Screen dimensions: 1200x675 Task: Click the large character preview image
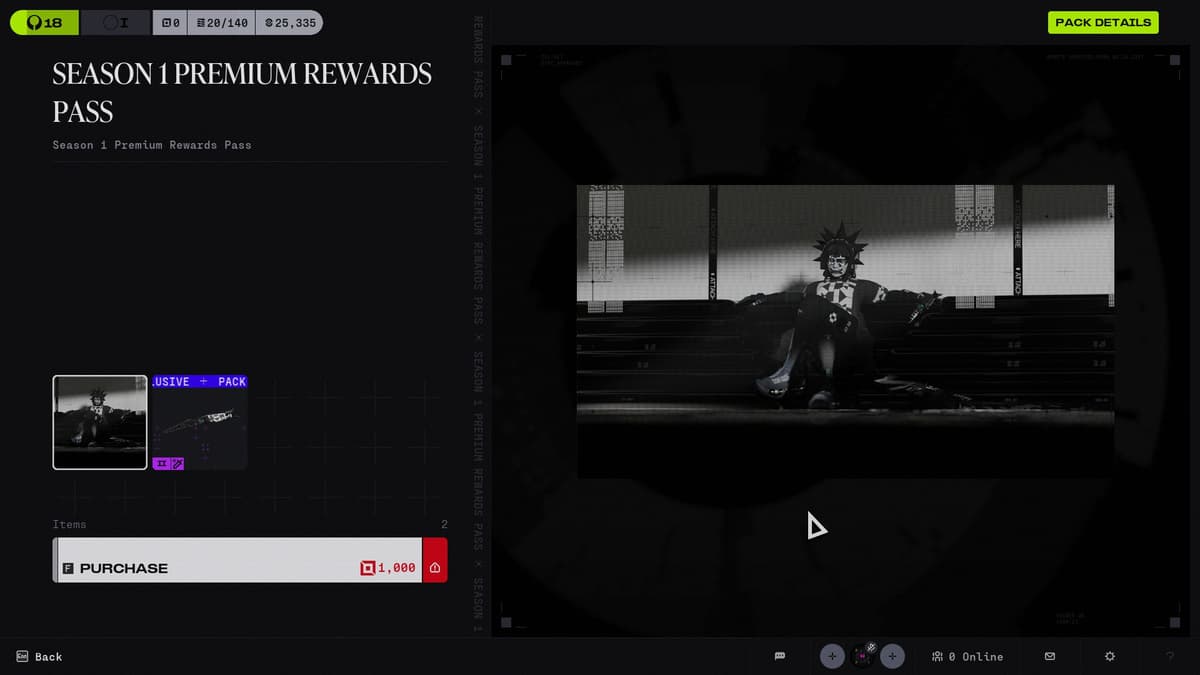tap(845, 331)
